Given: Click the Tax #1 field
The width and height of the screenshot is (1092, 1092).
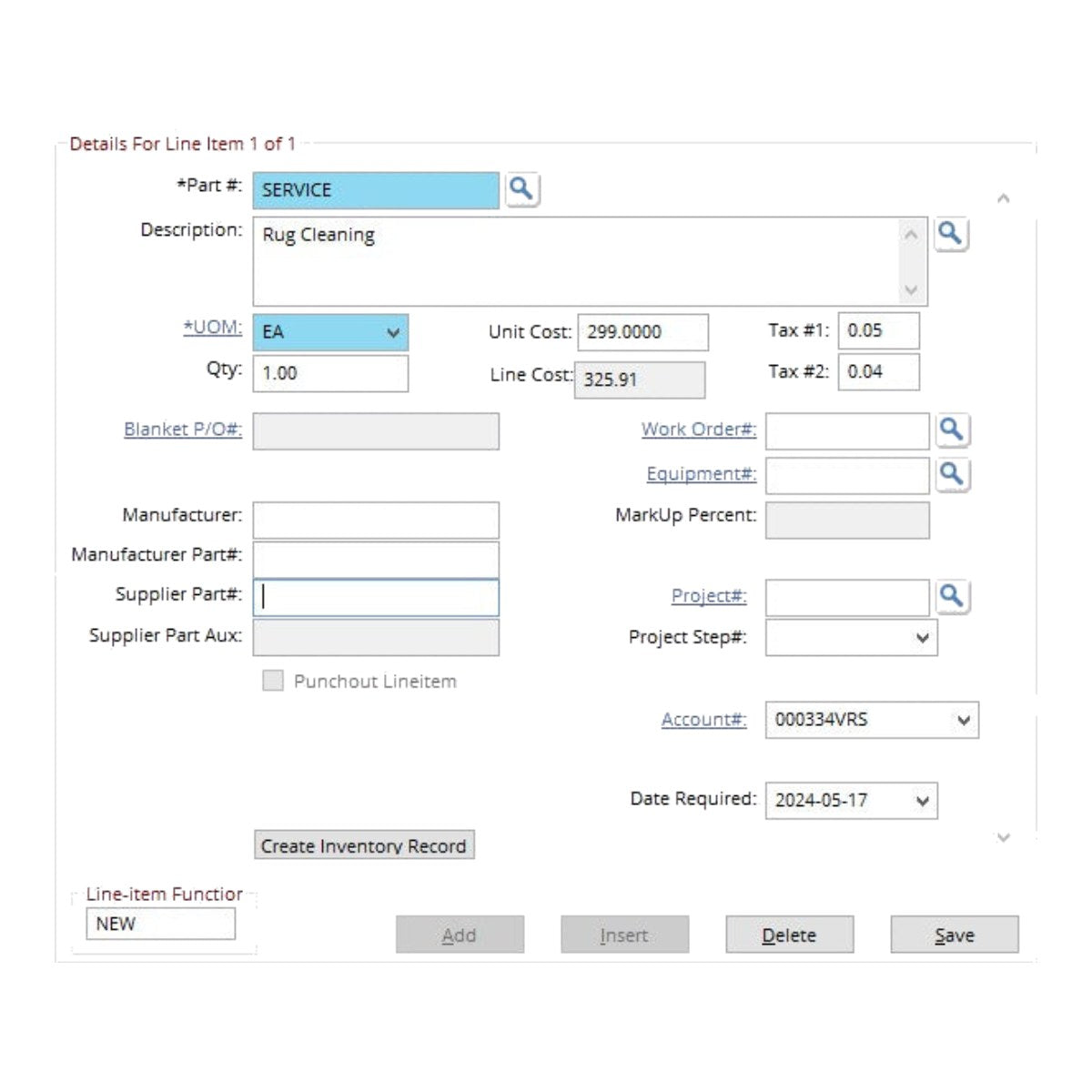Looking at the screenshot, I should [878, 330].
